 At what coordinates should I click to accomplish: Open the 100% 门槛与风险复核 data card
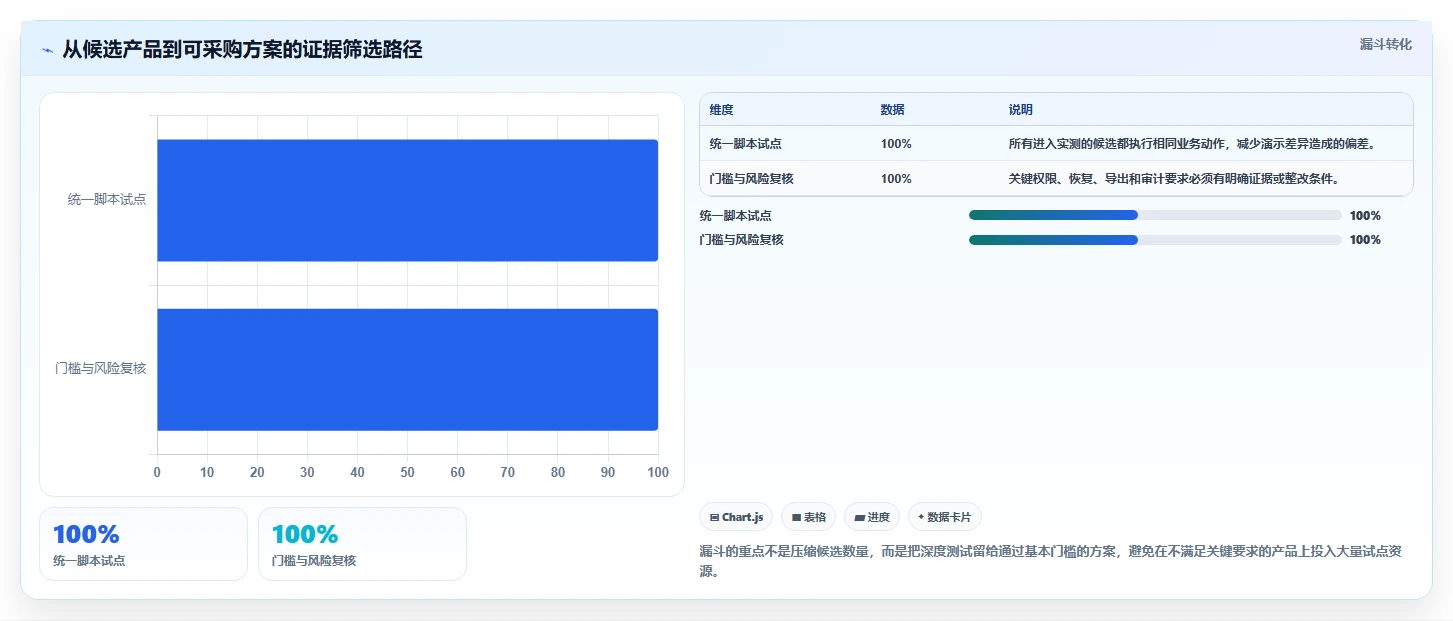362,544
